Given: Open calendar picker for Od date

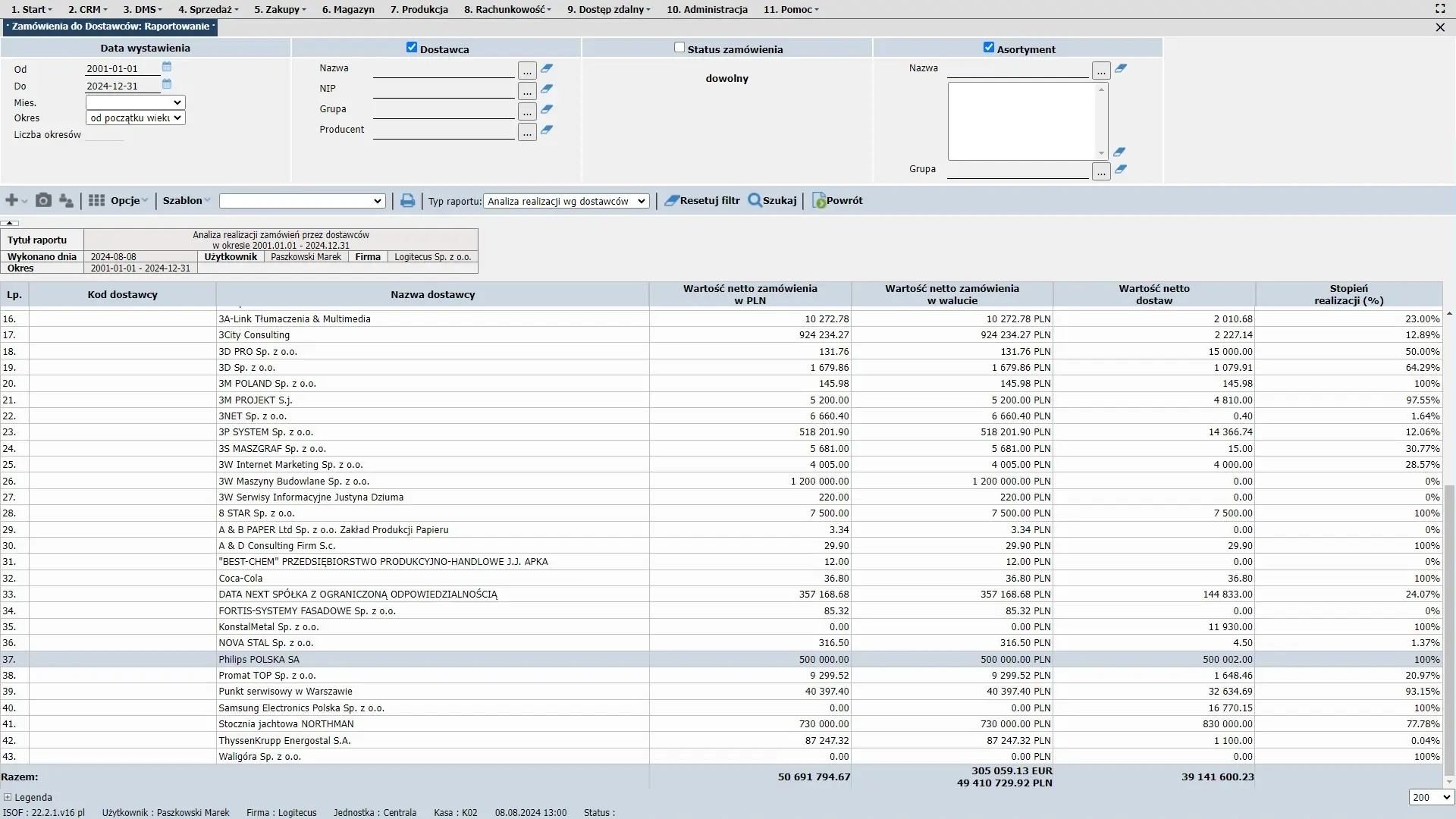Looking at the screenshot, I should click(x=167, y=67).
